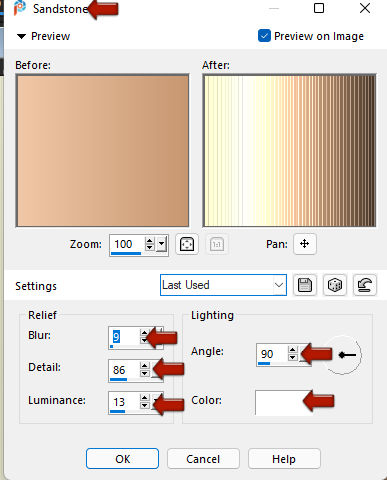
Task: Collapse the Preview section triangle
Action: [x=22, y=36]
